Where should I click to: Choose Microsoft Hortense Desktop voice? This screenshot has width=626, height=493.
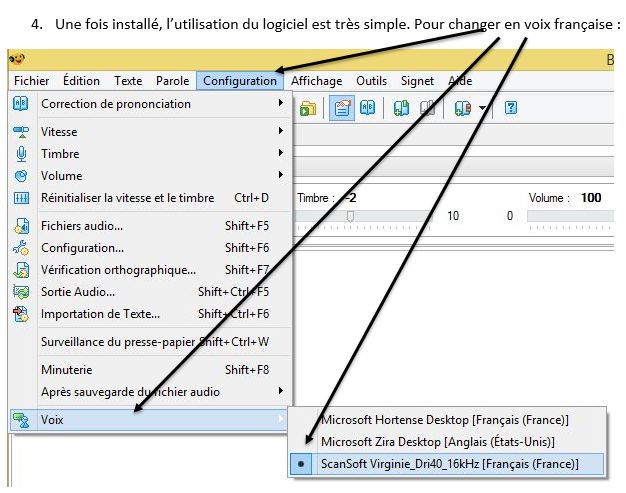tap(444, 419)
